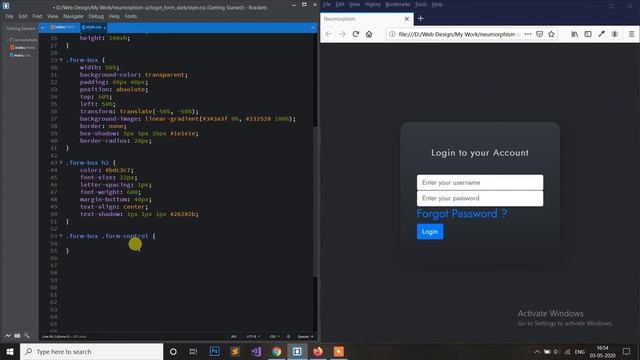640x360 pixels.
Task: Open main.css in Brackets file tree
Action: click(20, 55)
